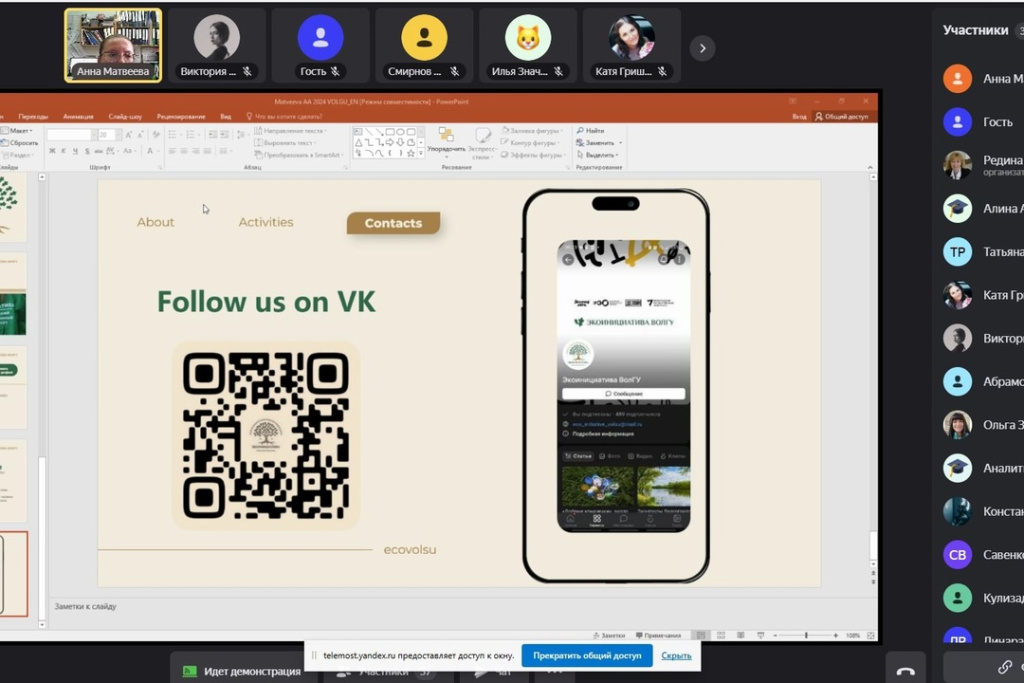This screenshot has height=683, width=1024.
Task: Select the currently highlighted slide thumbnail
Action: [x=14, y=574]
